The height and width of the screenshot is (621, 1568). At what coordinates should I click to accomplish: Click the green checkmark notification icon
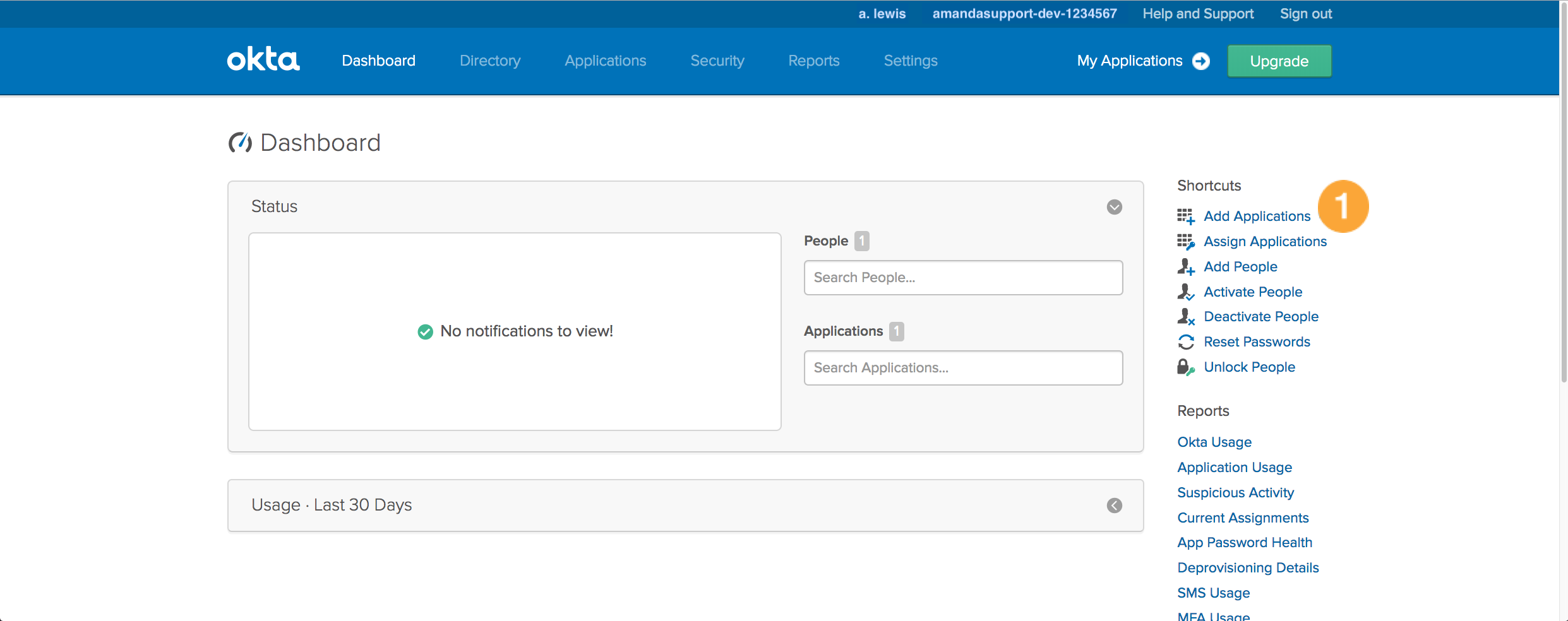pyautogui.click(x=425, y=331)
